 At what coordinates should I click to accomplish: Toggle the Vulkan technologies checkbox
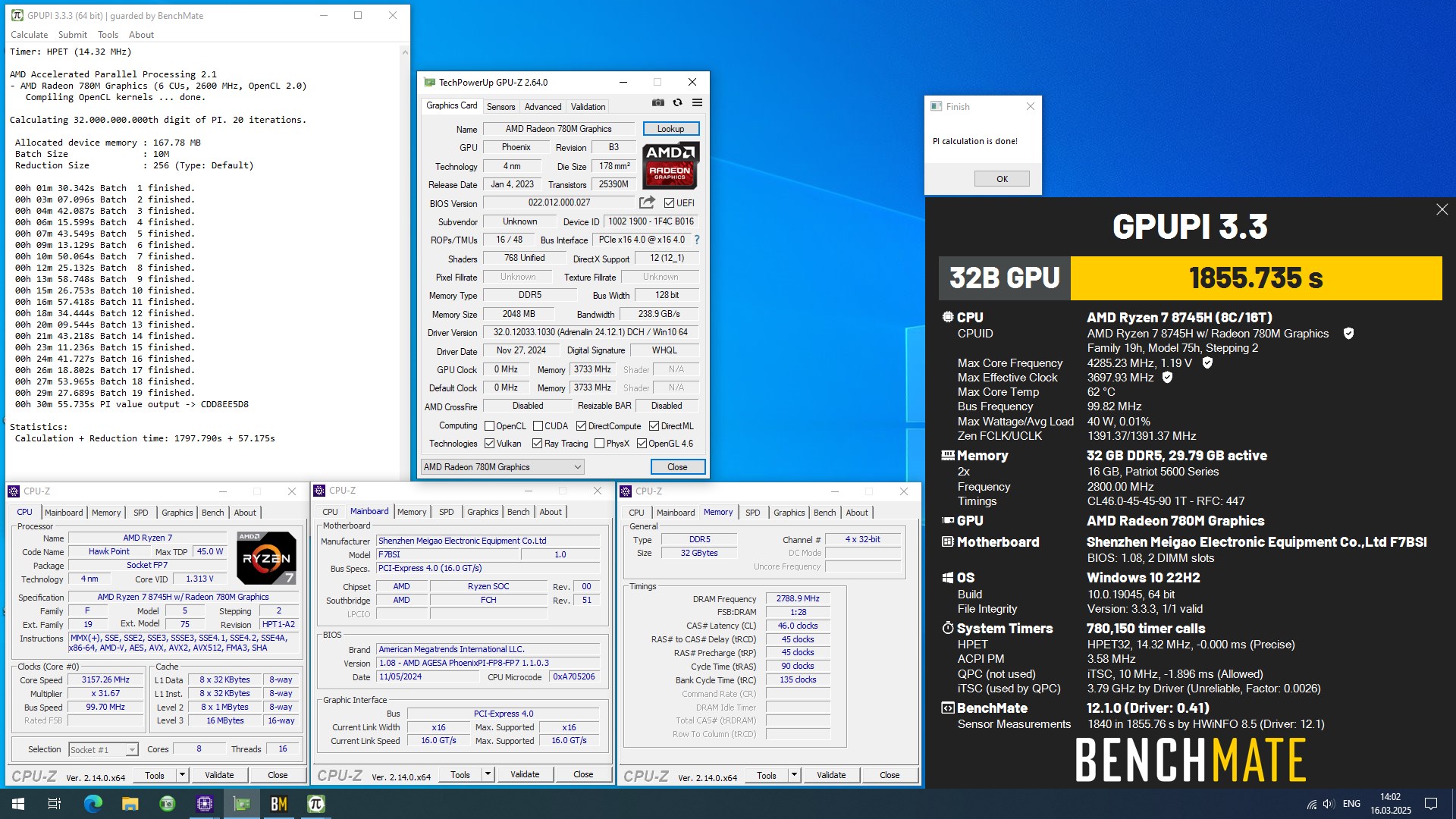(x=489, y=444)
